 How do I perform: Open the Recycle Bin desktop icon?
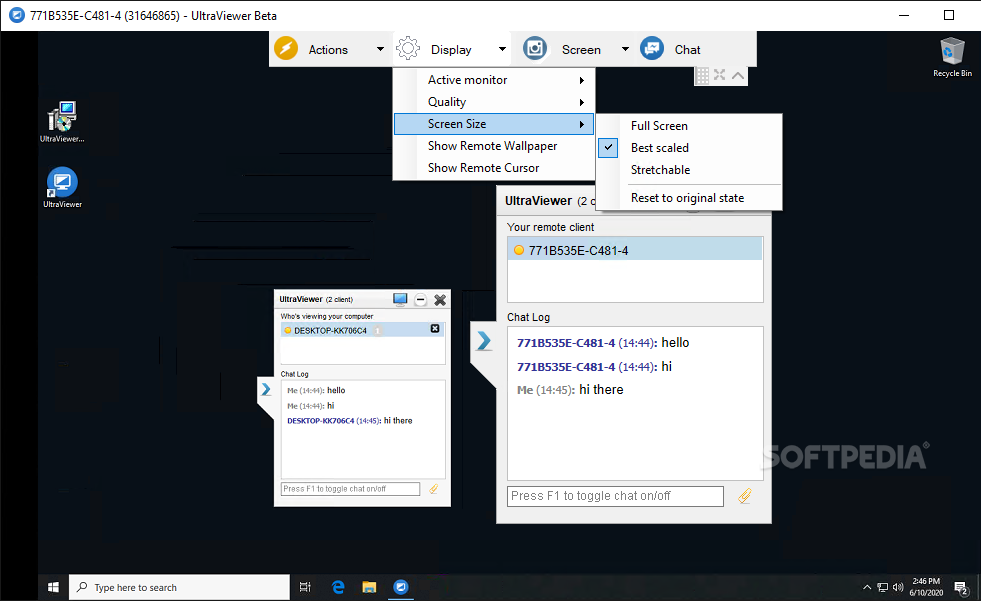(952, 57)
